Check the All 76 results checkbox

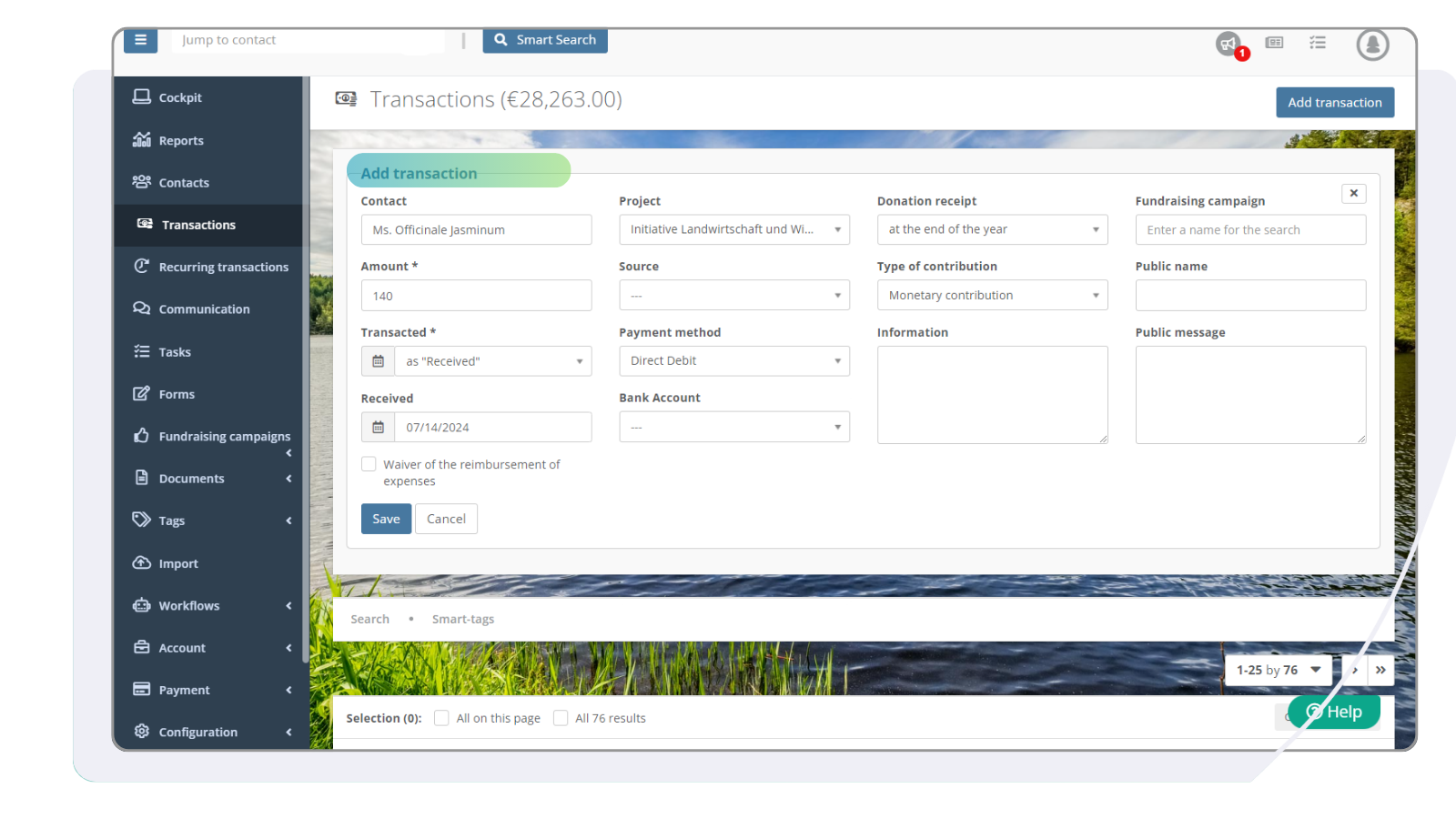(561, 717)
